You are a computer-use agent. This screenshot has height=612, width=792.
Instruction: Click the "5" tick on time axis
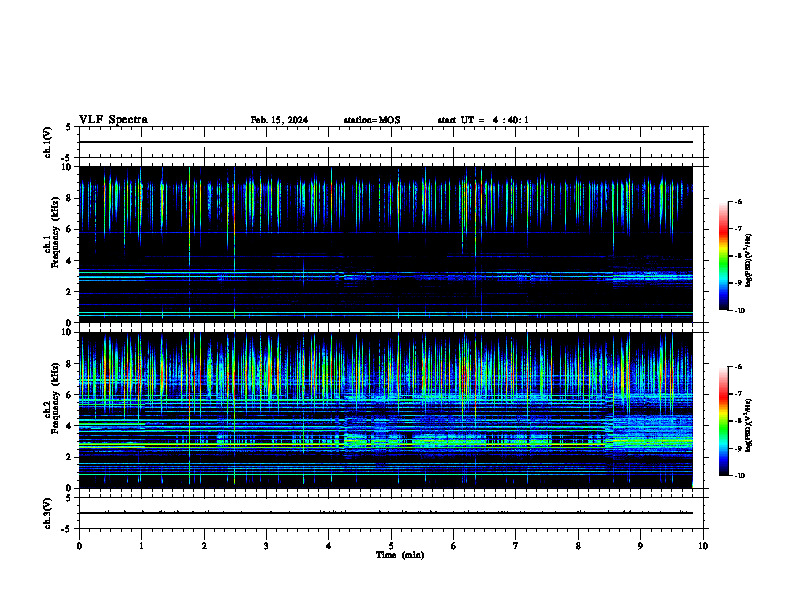tap(391, 546)
